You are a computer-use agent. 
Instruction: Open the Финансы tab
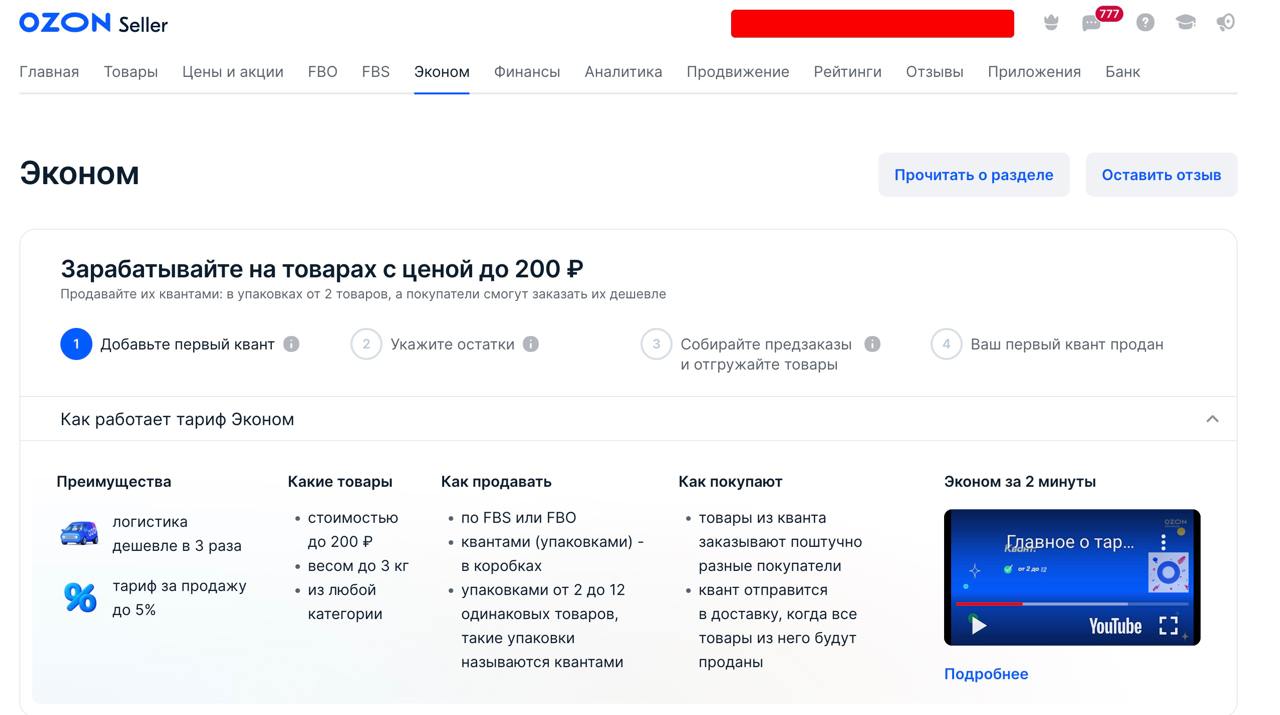[527, 72]
